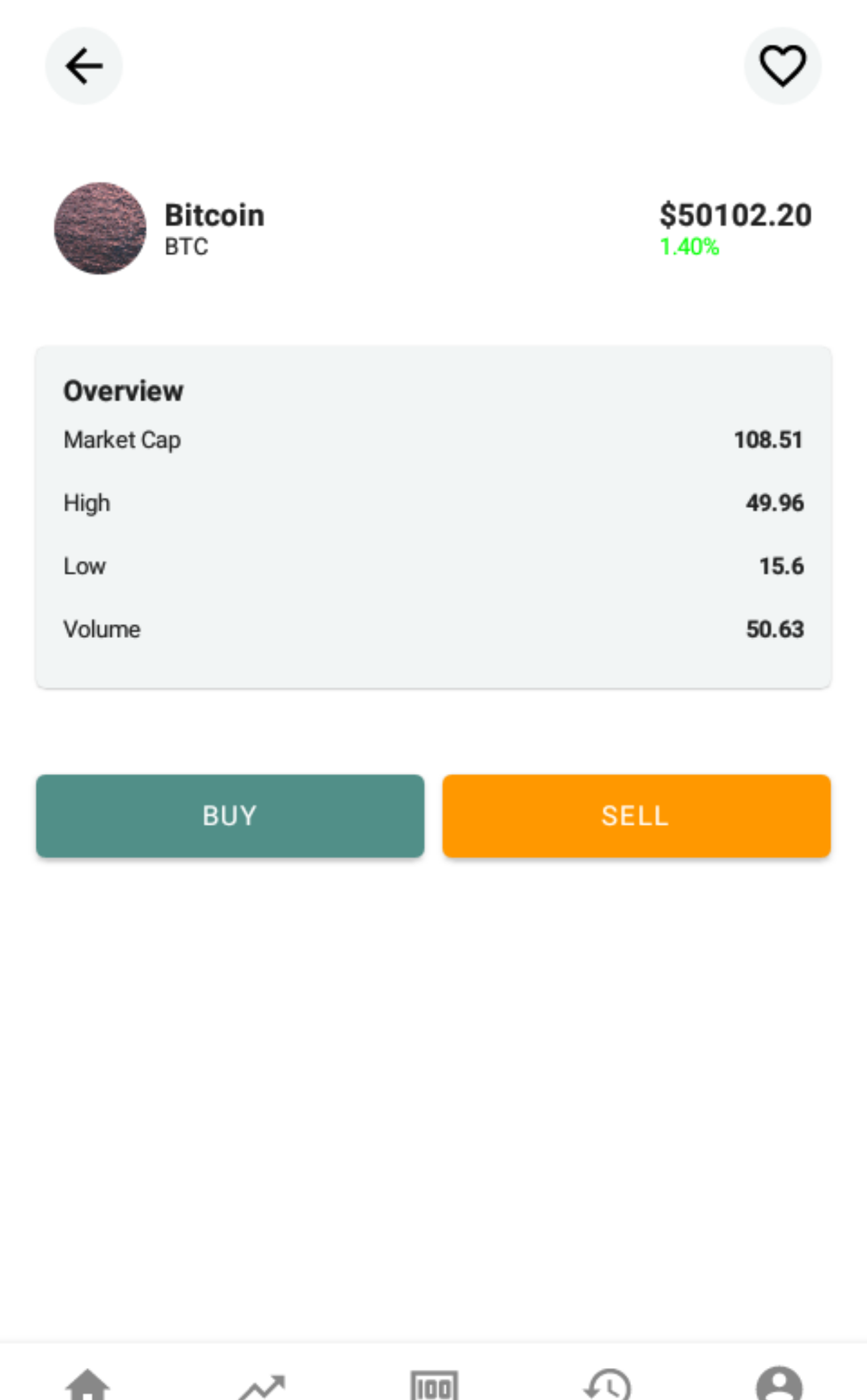The height and width of the screenshot is (1400, 867).
Task: Open the Home tab in bottom navigation
Action: [x=87, y=1384]
